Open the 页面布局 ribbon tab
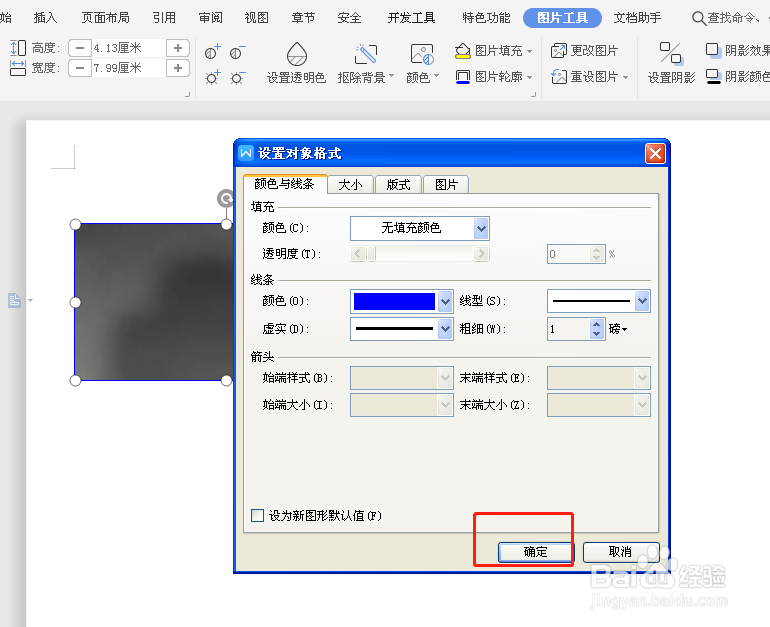This screenshot has height=627, width=770. click(x=105, y=18)
